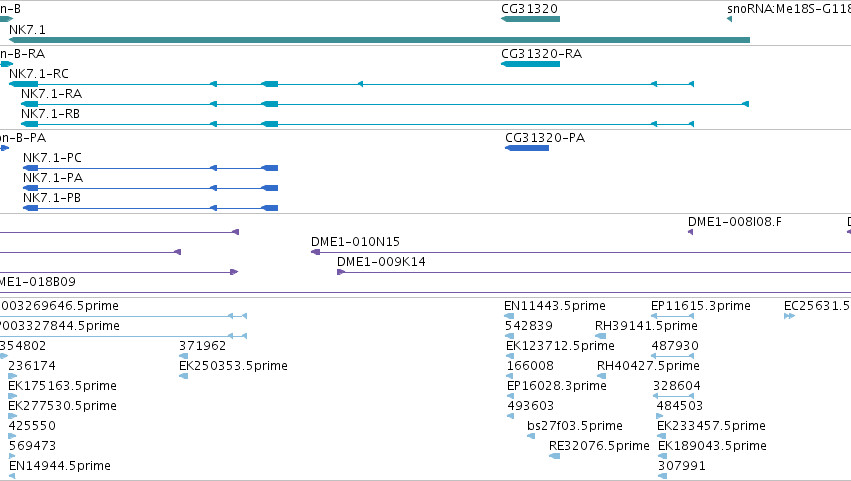Click the 569473 EST label
This screenshot has width=851, height=481.
(x=33, y=447)
